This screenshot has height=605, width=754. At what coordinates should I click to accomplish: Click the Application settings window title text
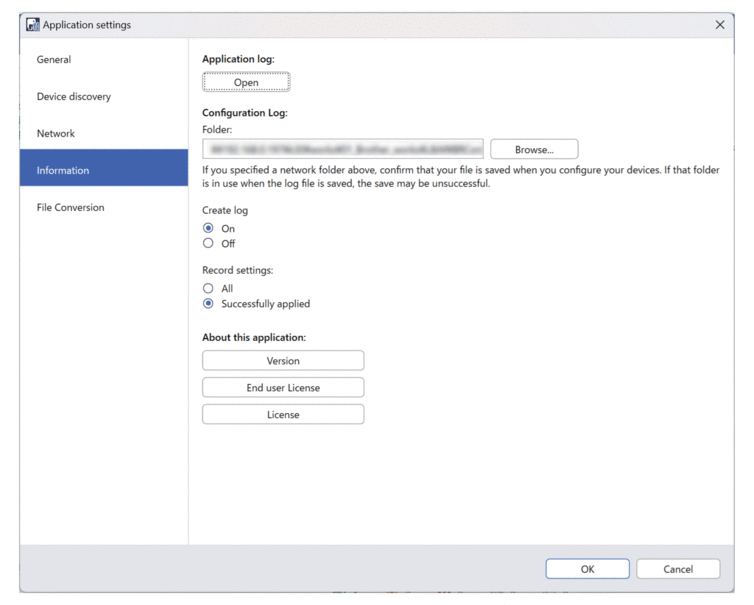(x=87, y=24)
